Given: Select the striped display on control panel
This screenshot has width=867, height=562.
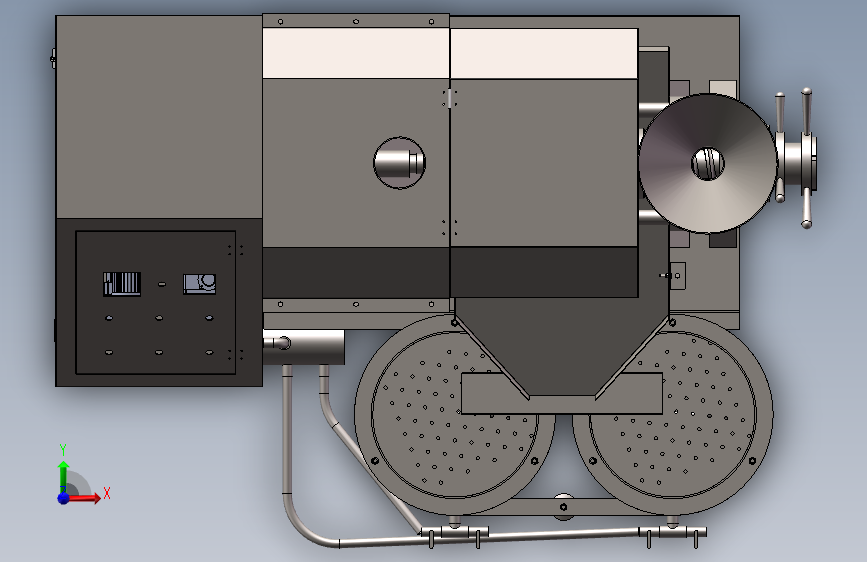Looking at the screenshot, I should (122, 284).
